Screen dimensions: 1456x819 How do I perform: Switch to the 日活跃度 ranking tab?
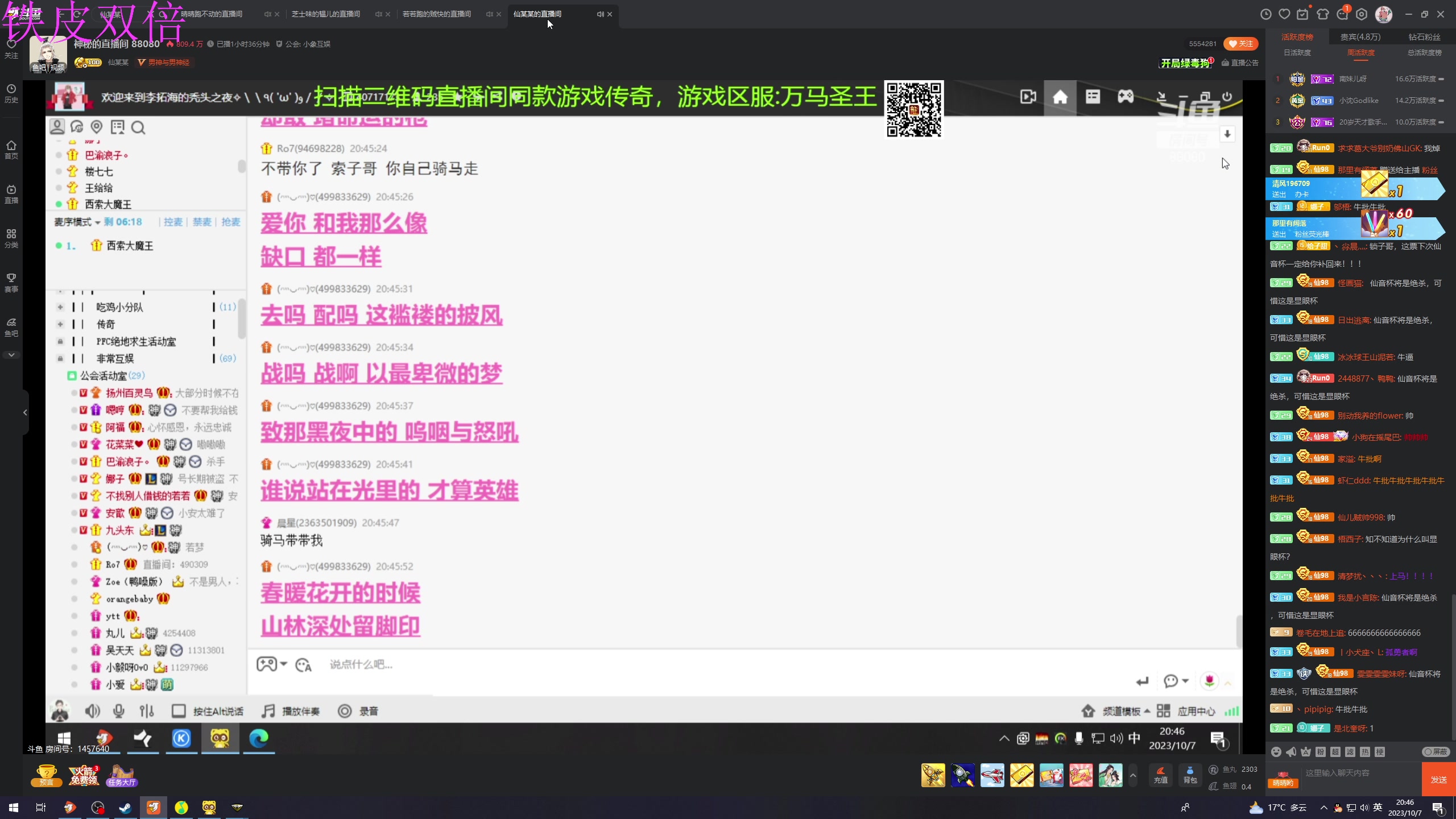coord(1297,52)
